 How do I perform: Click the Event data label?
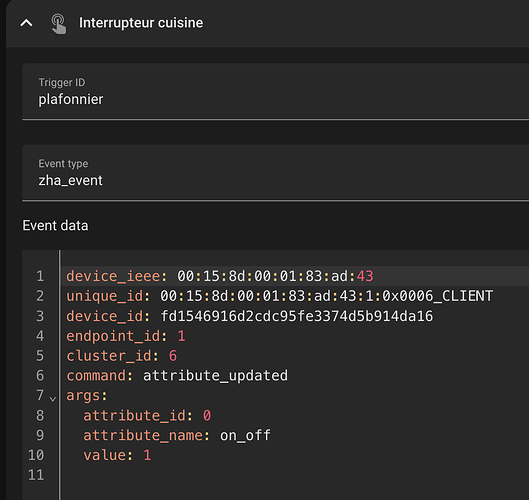55,225
